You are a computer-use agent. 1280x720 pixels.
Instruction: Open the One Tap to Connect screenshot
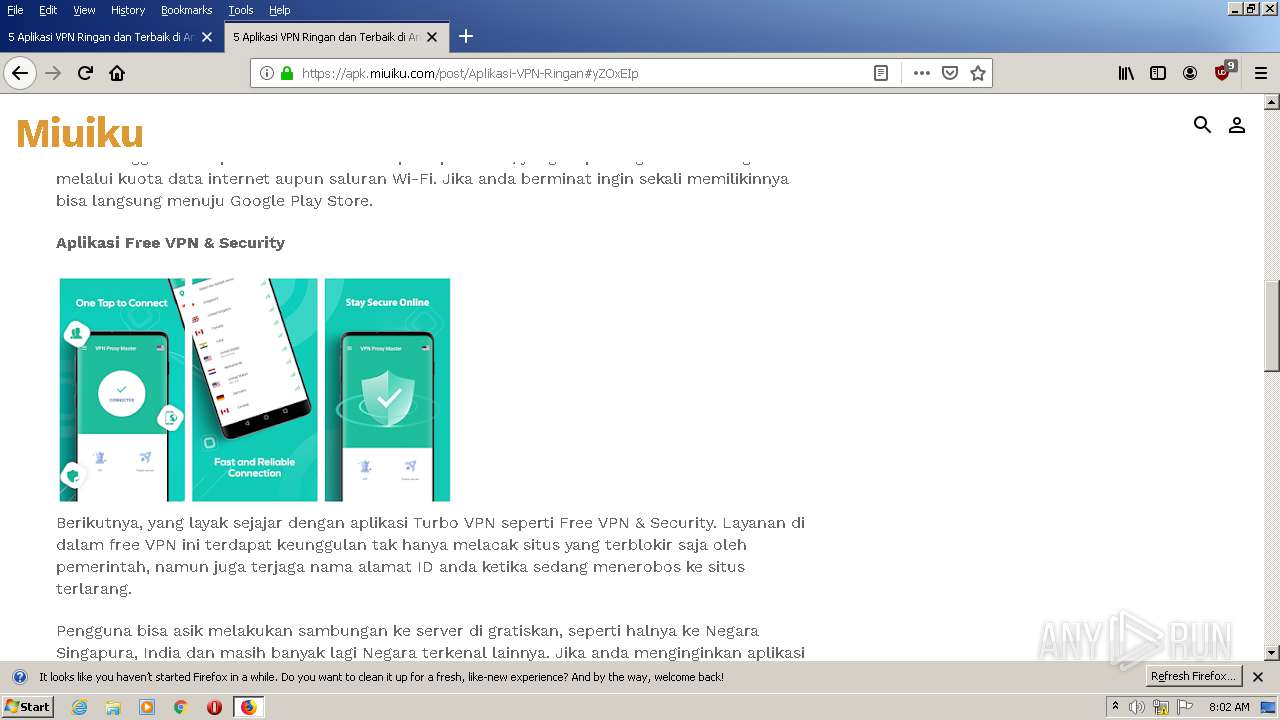click(x=122, y=390)
